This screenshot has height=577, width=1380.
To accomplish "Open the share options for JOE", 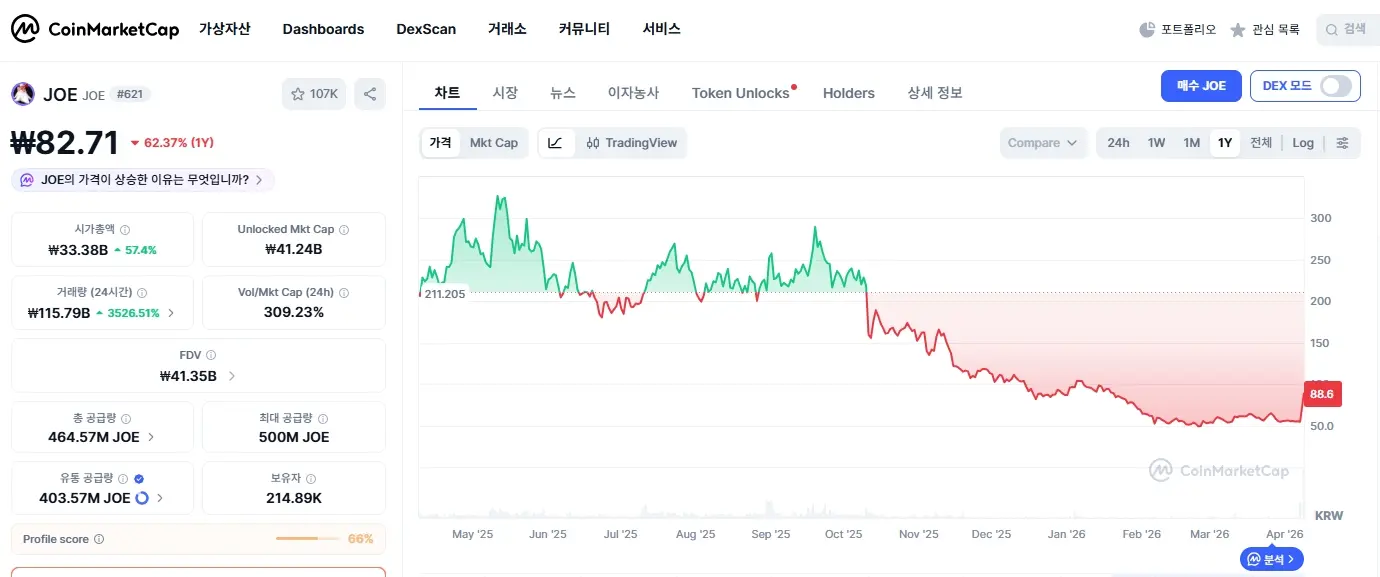I will (369, 92).
